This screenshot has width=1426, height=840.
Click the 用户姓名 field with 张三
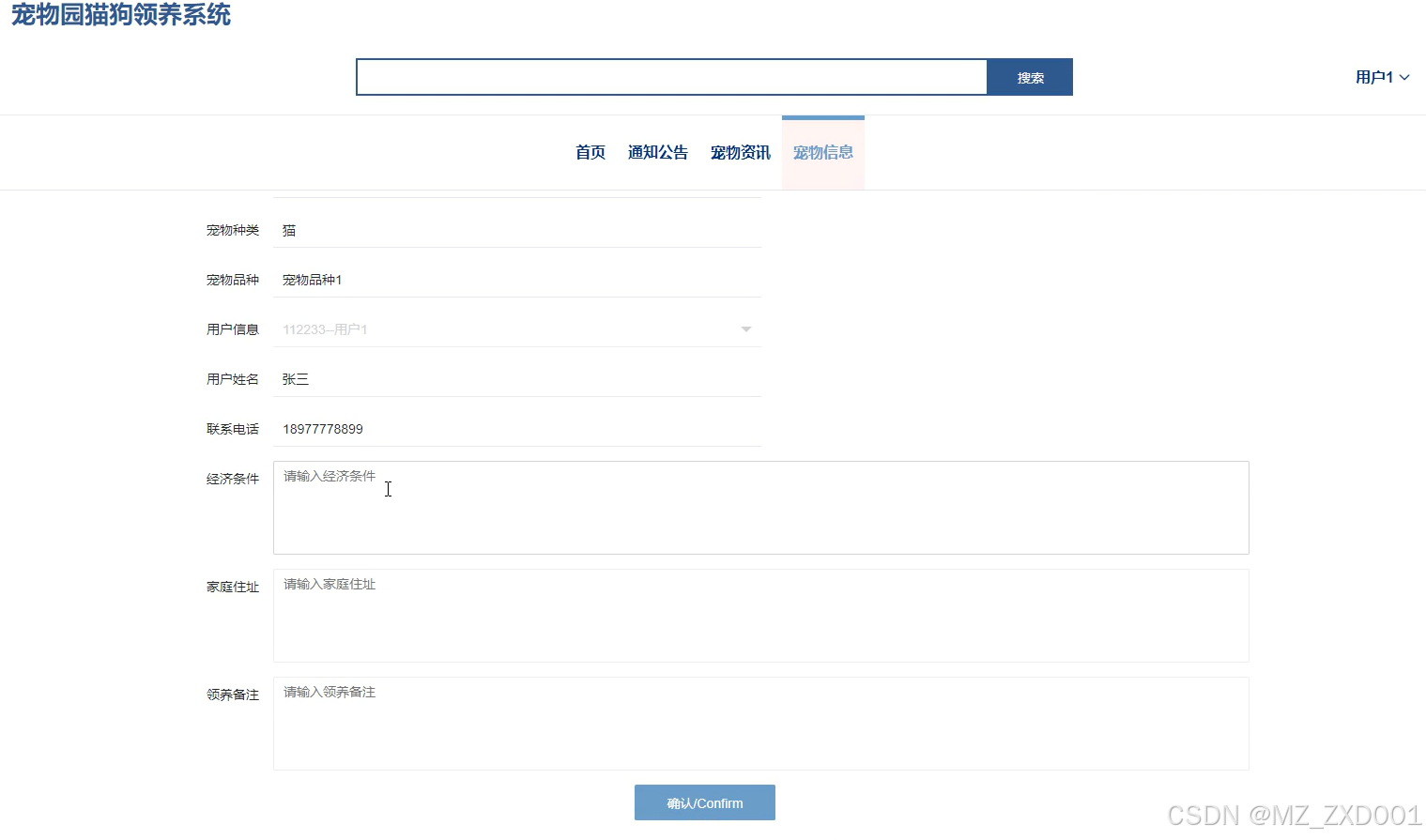coord(517,379)
